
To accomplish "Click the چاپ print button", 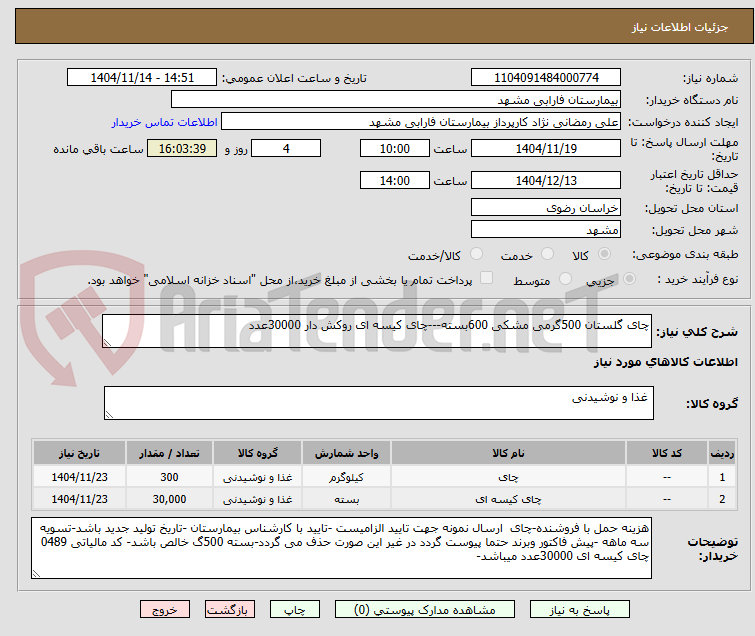I will click(x=294, y=610).
